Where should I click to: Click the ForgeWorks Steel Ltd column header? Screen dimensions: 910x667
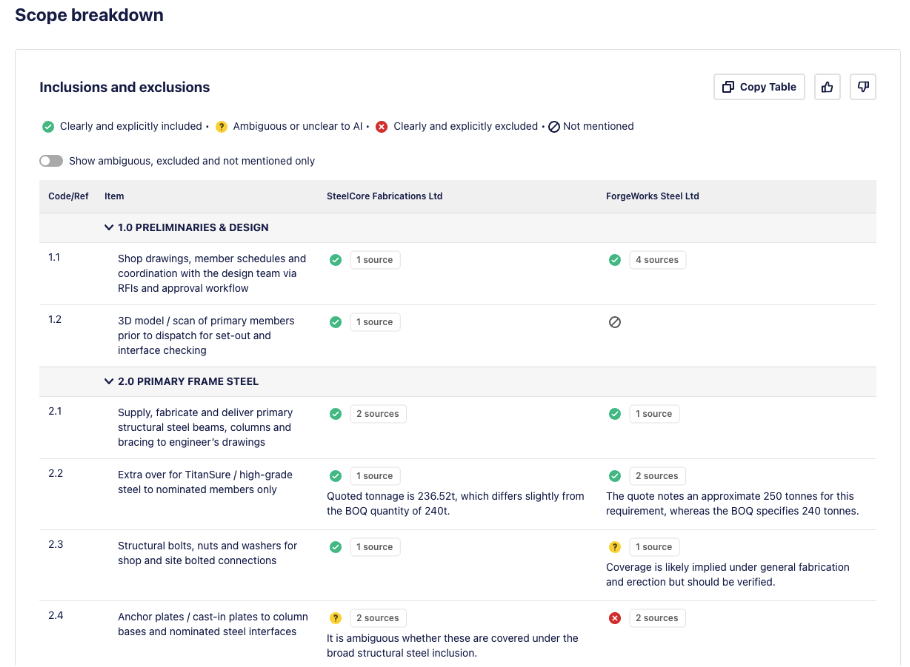[652, 196]
